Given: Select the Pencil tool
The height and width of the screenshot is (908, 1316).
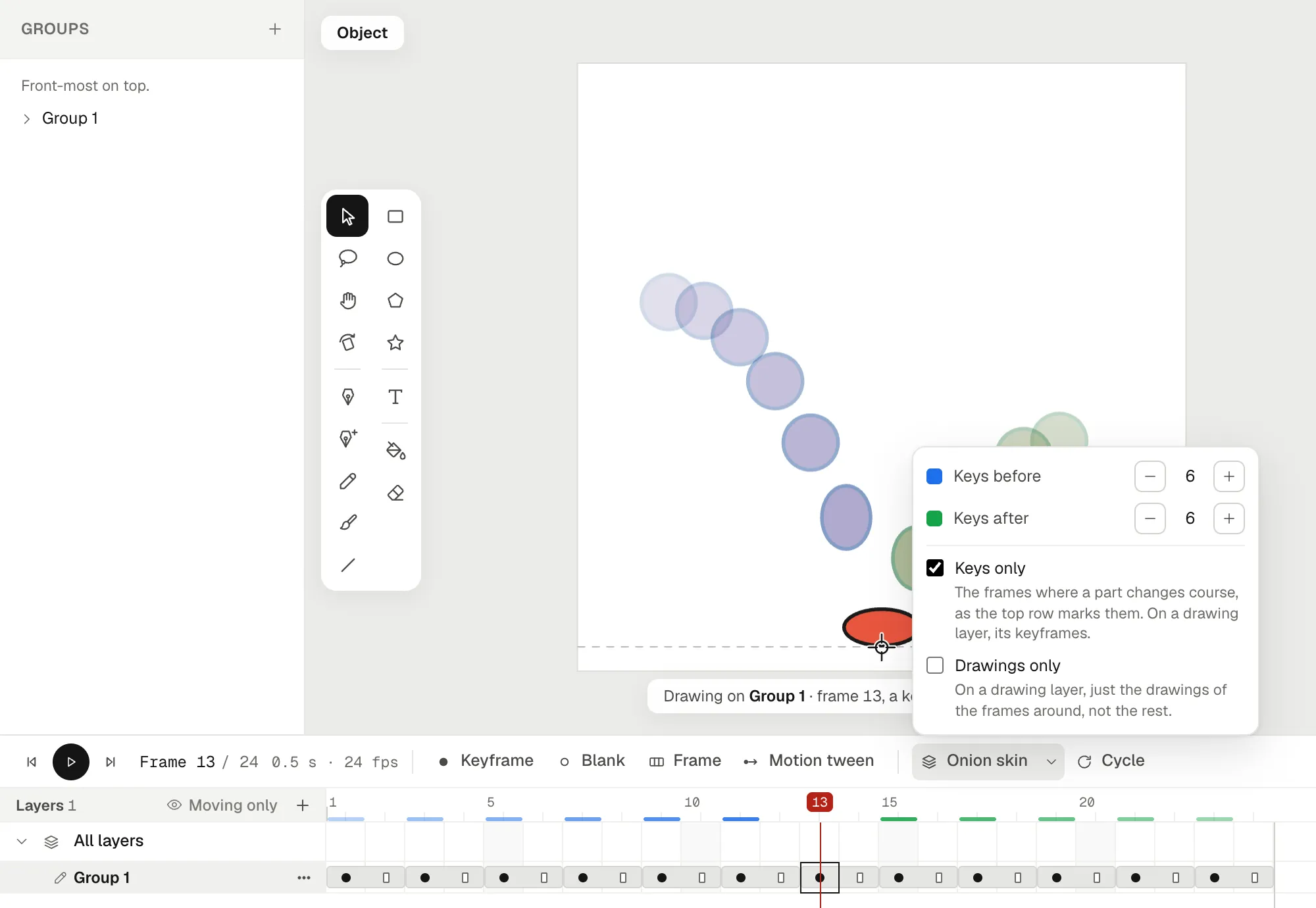Looking at the screenshot, I should pyautogui.click(x=347, y=481).
